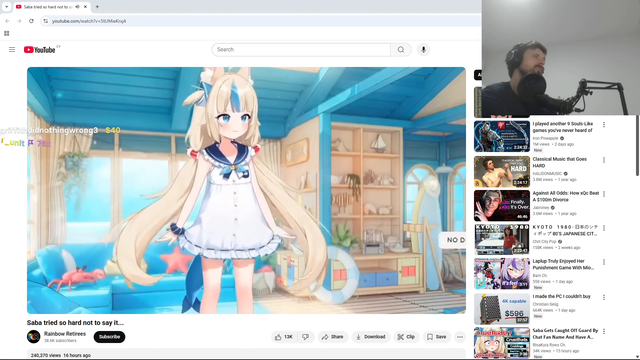Open title 'I played another 9 Souls-Like'
This screenshot has width=640, height=360.
pyautogui.click(x=563, y=127)
